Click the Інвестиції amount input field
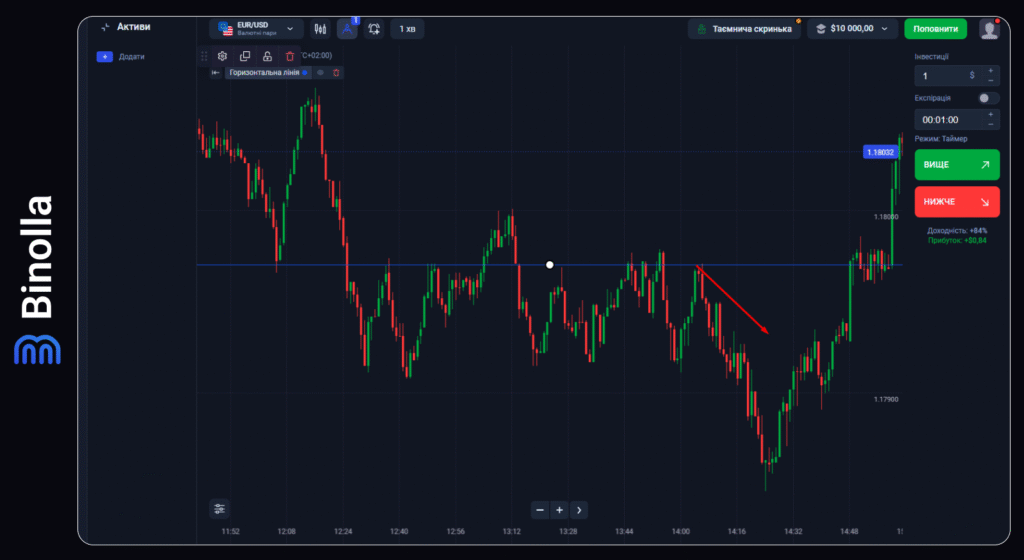 point(945,75)
